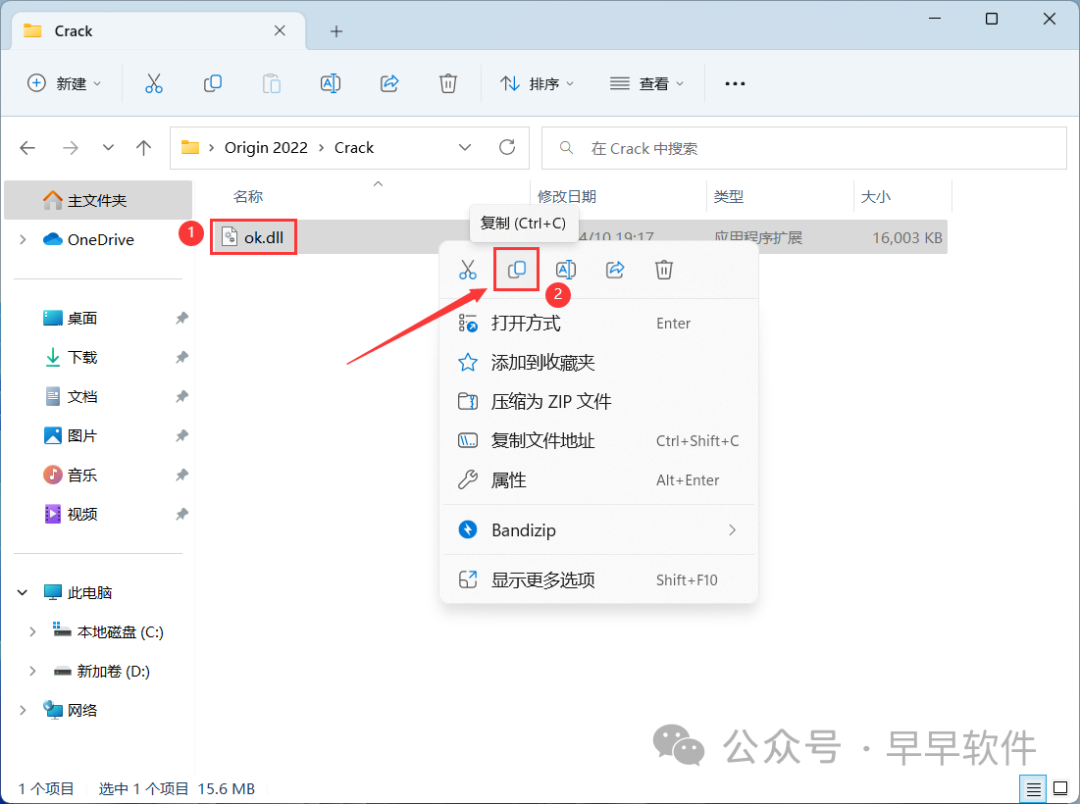
Task: Open the 排序 sort dropdown
Action: [538, 84]
